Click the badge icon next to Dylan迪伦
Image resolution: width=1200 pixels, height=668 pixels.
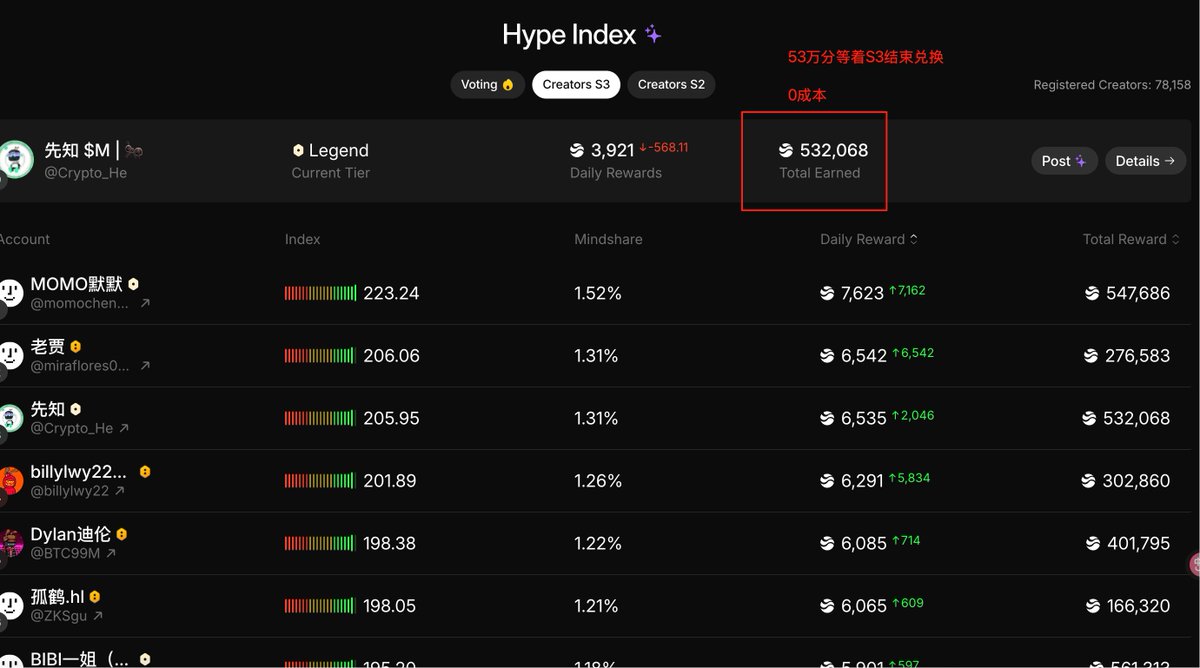[122, 534]
